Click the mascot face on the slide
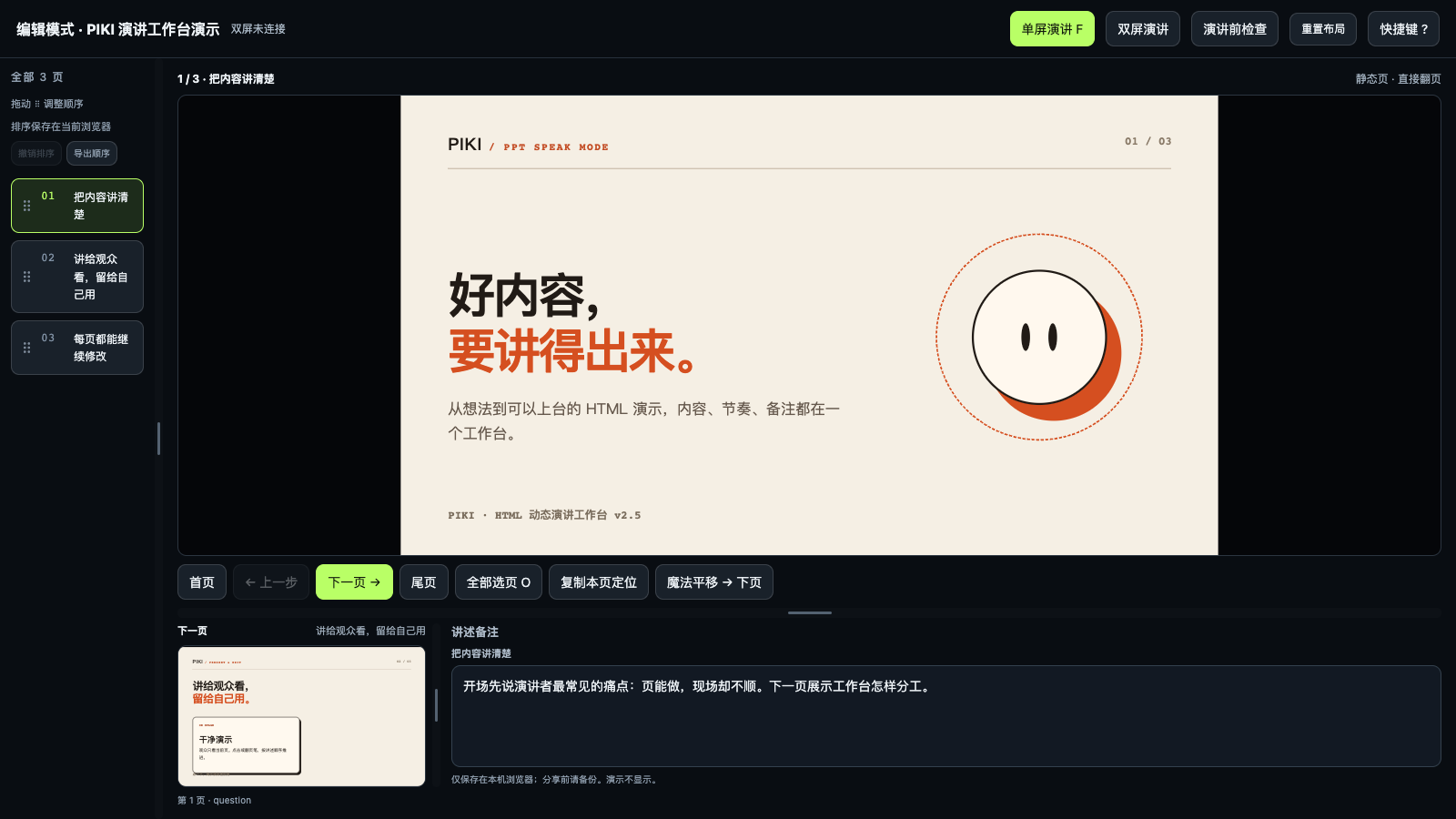This screenshot has height=819, width=1456. click(1039, 337)
